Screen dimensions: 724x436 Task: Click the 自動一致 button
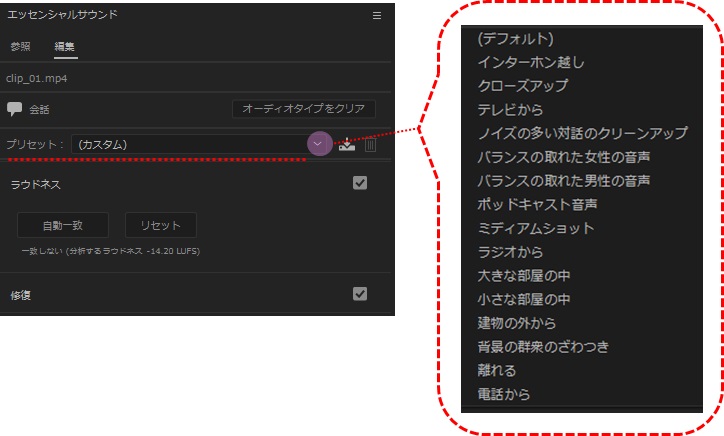pyautogui.click(x=63, y=225)
